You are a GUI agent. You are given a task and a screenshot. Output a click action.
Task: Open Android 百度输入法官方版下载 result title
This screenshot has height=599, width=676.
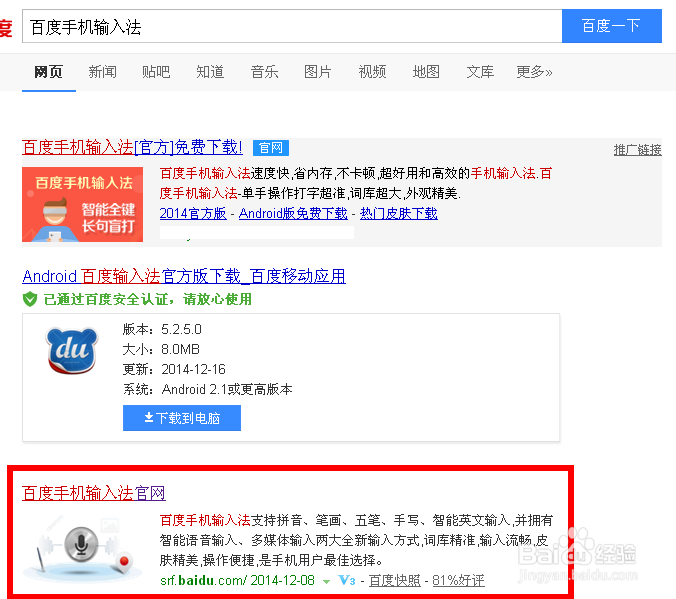click(184, 276)
